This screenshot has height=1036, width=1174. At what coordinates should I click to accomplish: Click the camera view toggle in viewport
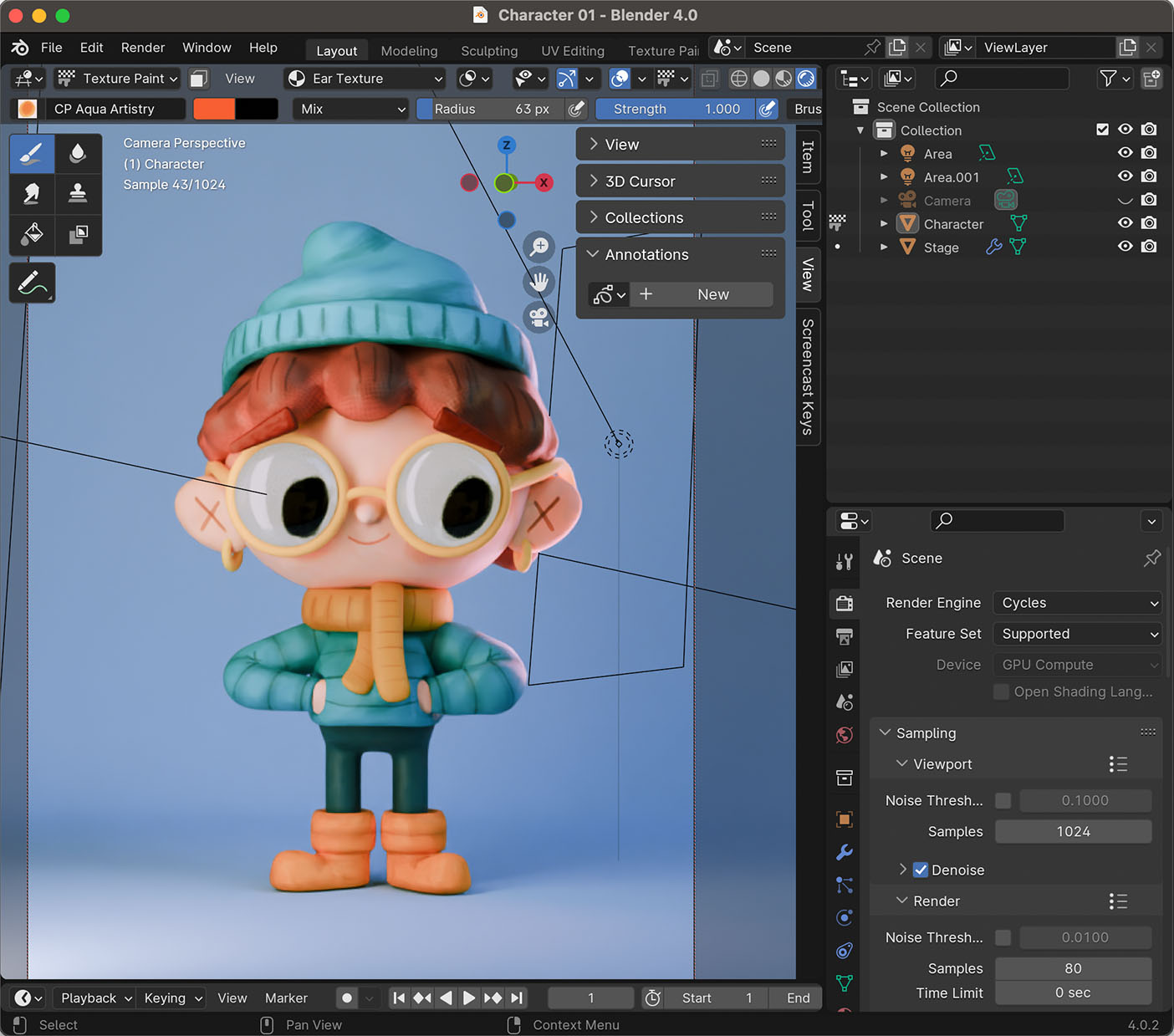point(539,318)
